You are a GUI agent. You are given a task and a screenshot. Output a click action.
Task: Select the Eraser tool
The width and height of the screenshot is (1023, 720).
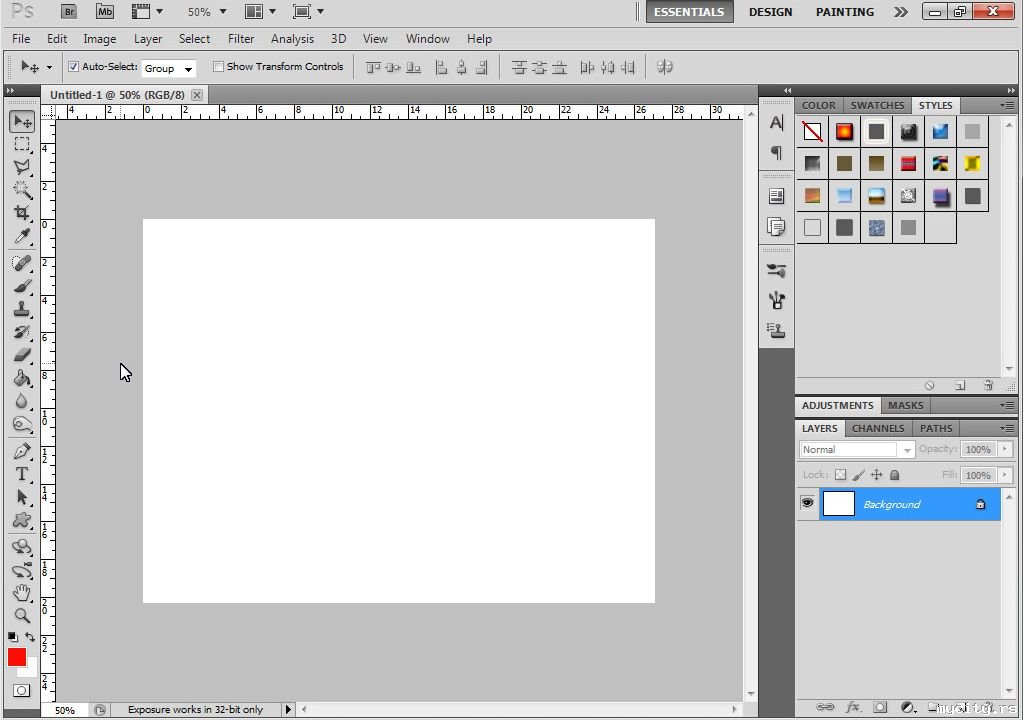22,355
